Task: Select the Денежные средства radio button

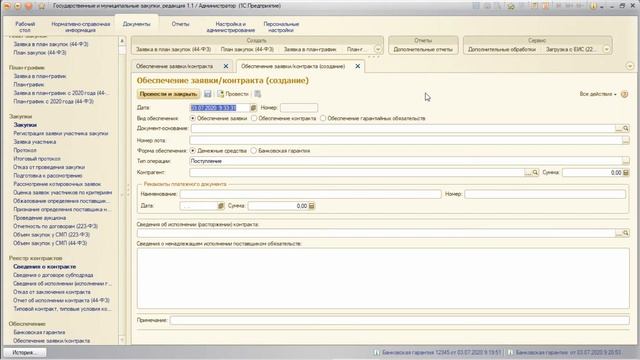Action: pyautogui.click(x=193, y=151)
